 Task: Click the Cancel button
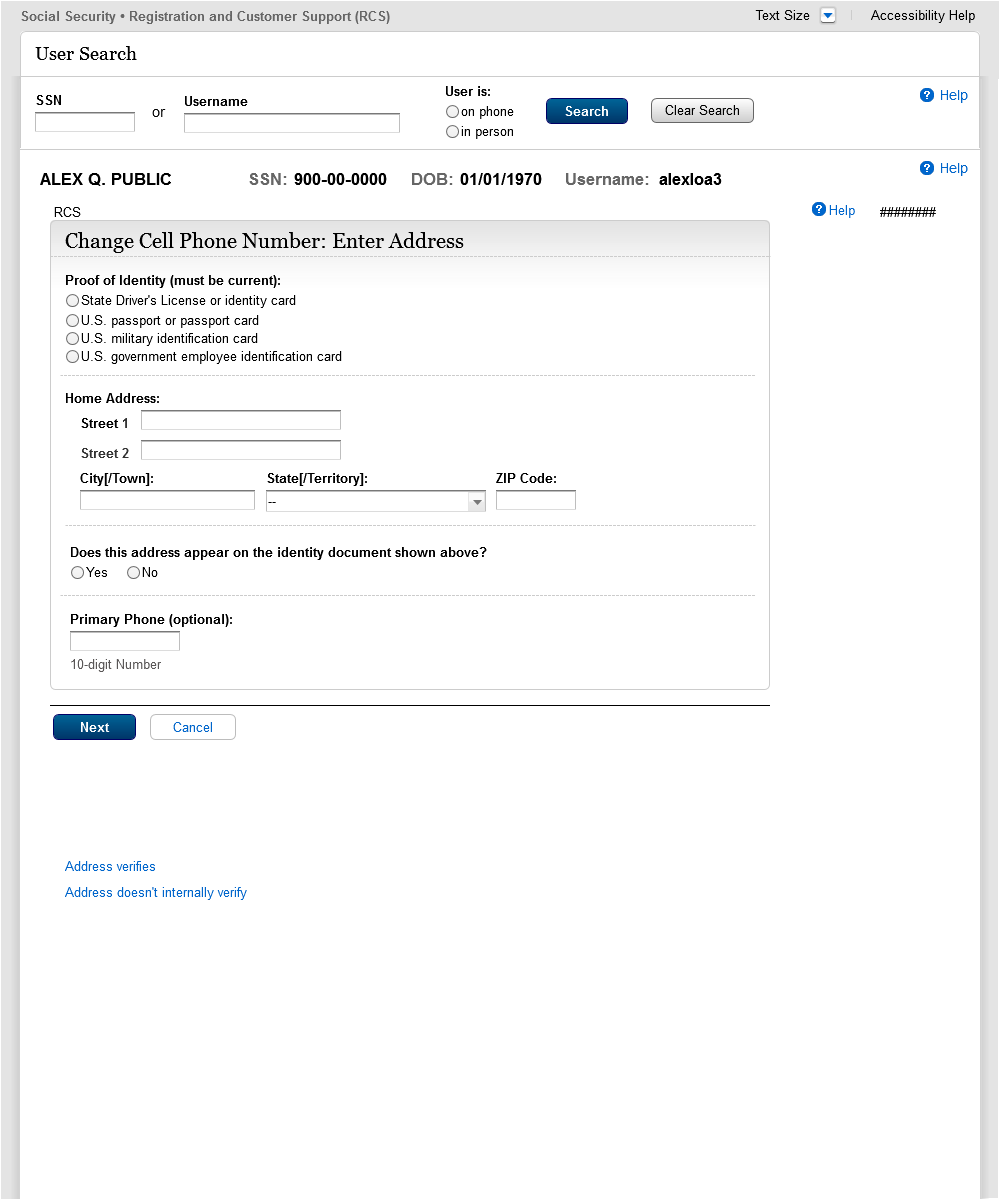click(193, 727)
